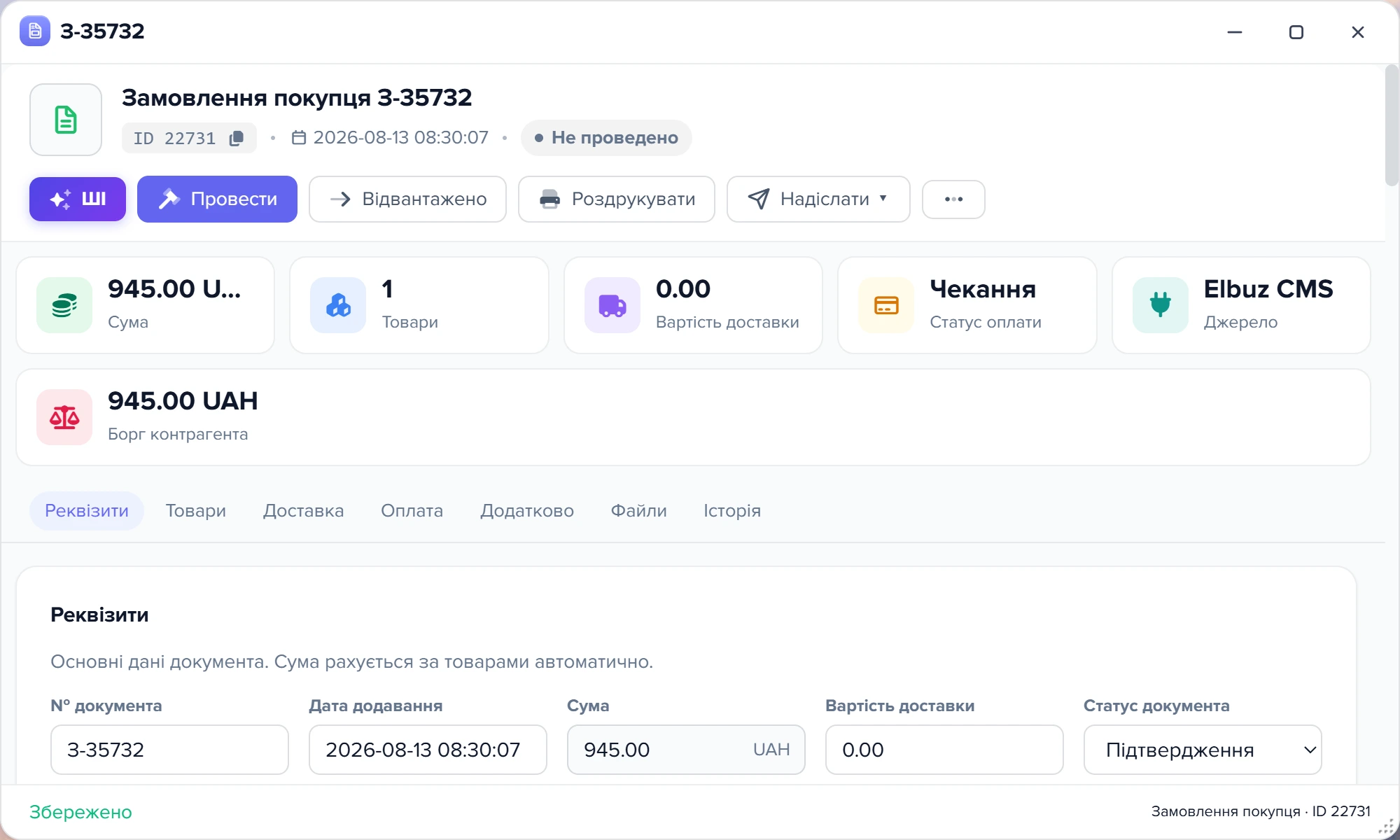Image resolution: width=1400 pixels, height=840 pixels.
Task: Click the credit card icon in Статус оплати
Action: (x=886, y=305)
